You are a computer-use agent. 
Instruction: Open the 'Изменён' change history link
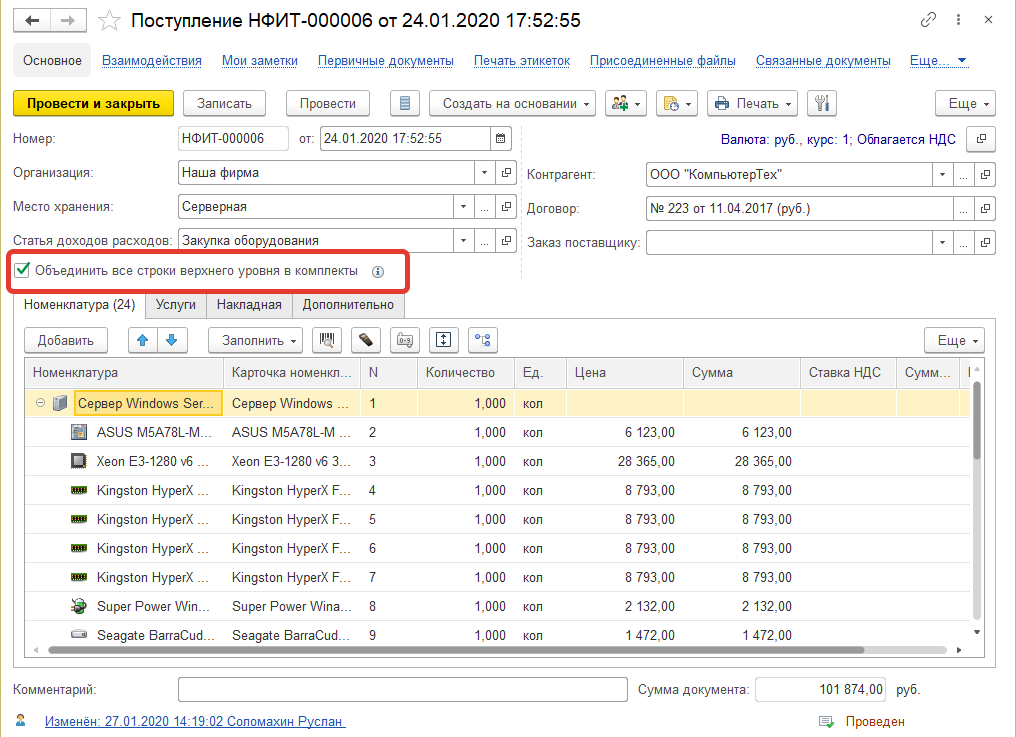click(x=194, y=721)
